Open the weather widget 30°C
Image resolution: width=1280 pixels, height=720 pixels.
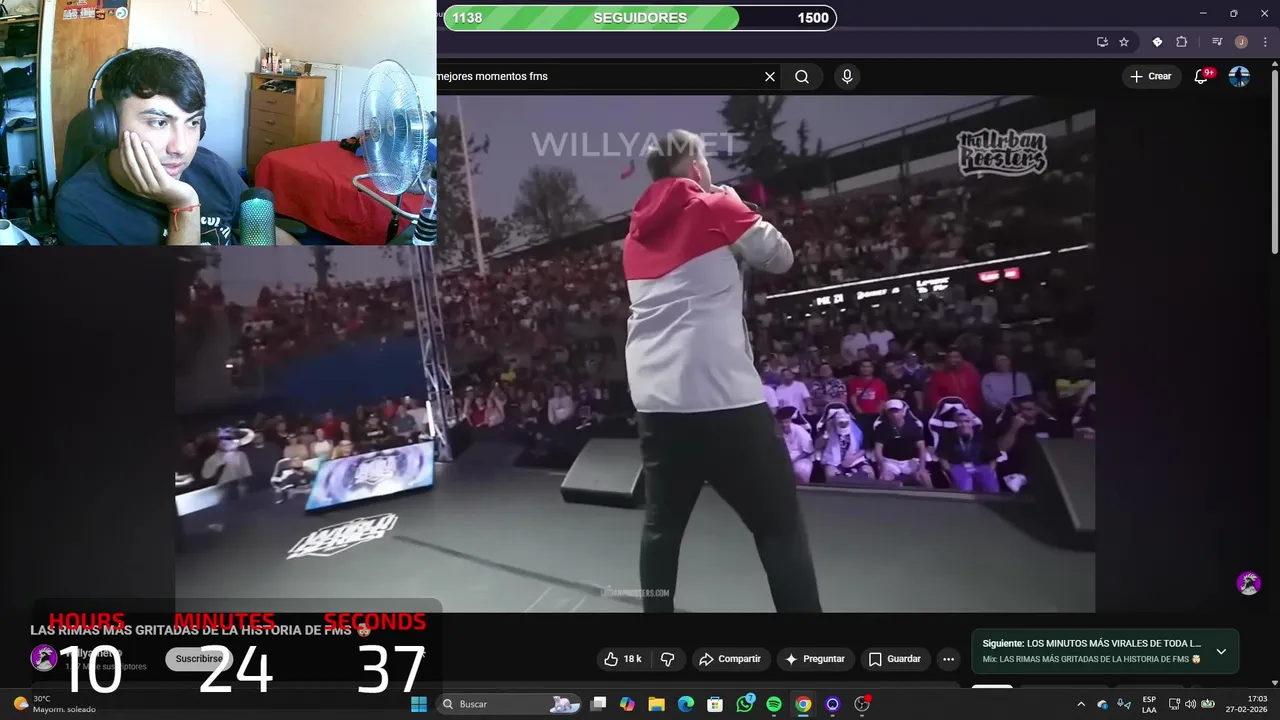click(x=58, y=704)
